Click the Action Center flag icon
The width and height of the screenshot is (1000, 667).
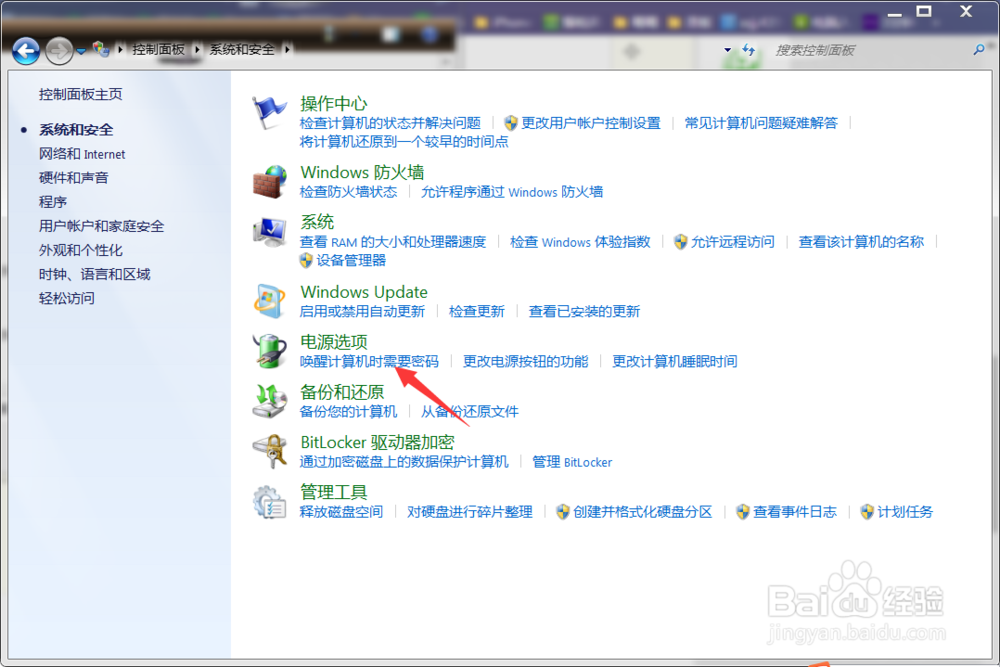coord(268,113)
